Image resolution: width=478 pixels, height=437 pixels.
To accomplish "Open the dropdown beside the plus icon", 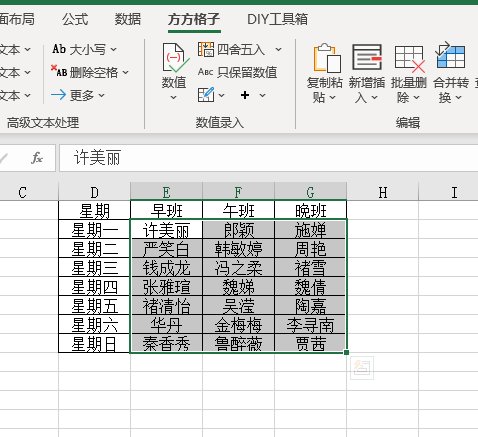I will coord(263,96).
